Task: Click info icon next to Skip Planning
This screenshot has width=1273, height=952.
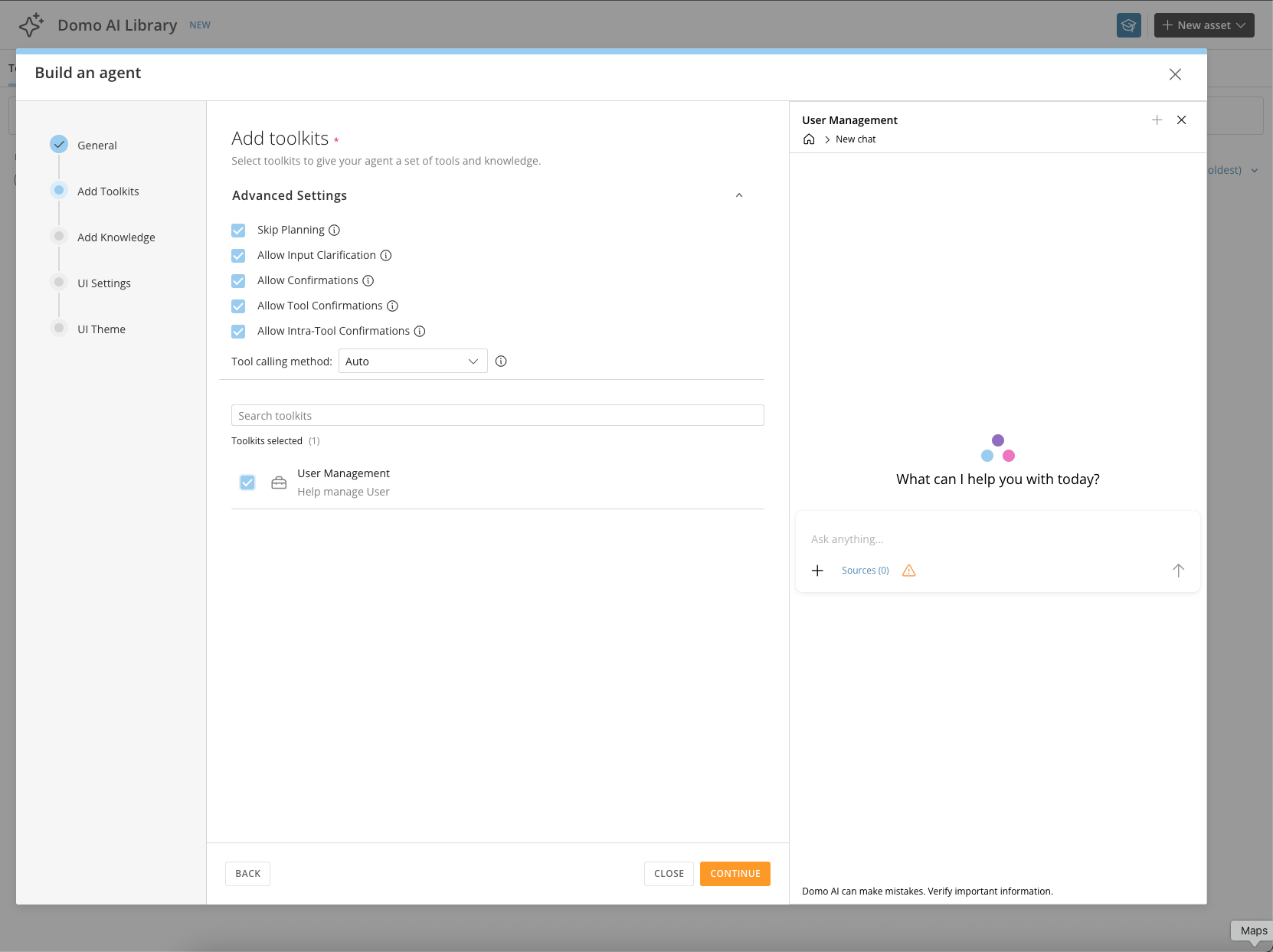Action: 334,231
